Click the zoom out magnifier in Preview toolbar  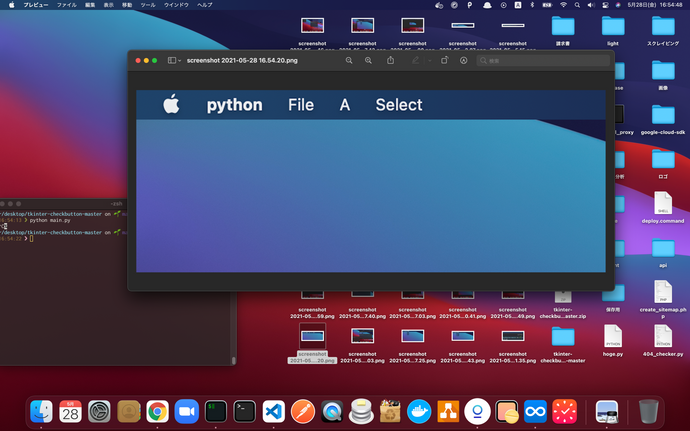pyautogui.click(x=349, y=61)
